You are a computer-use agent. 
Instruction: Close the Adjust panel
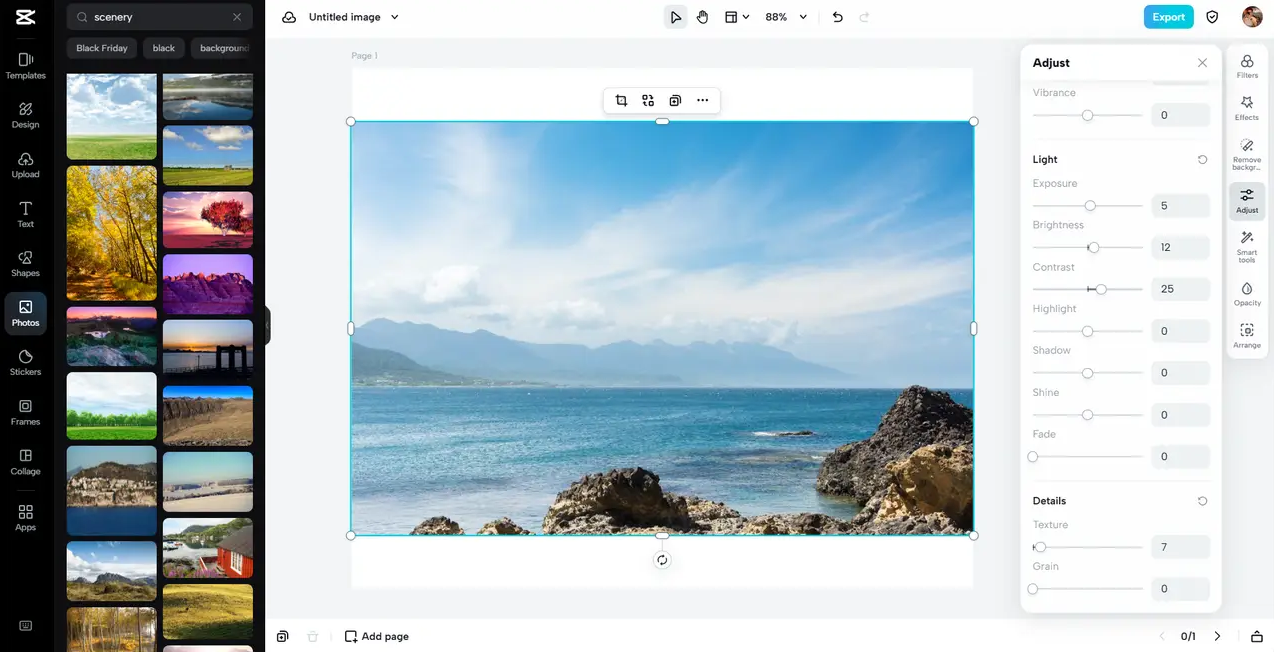coord(1202,63)
